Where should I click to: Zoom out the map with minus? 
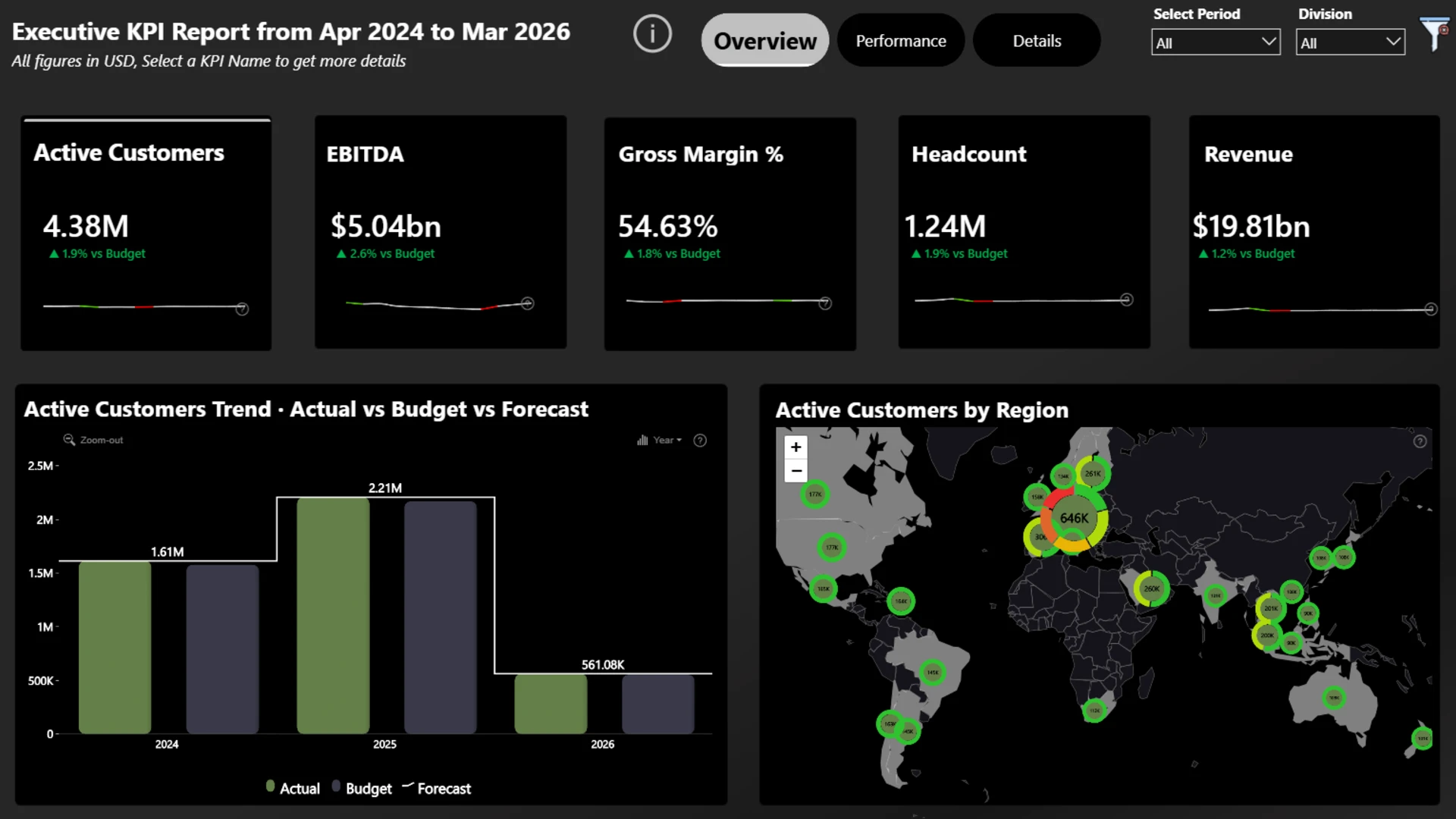point(795,471)
